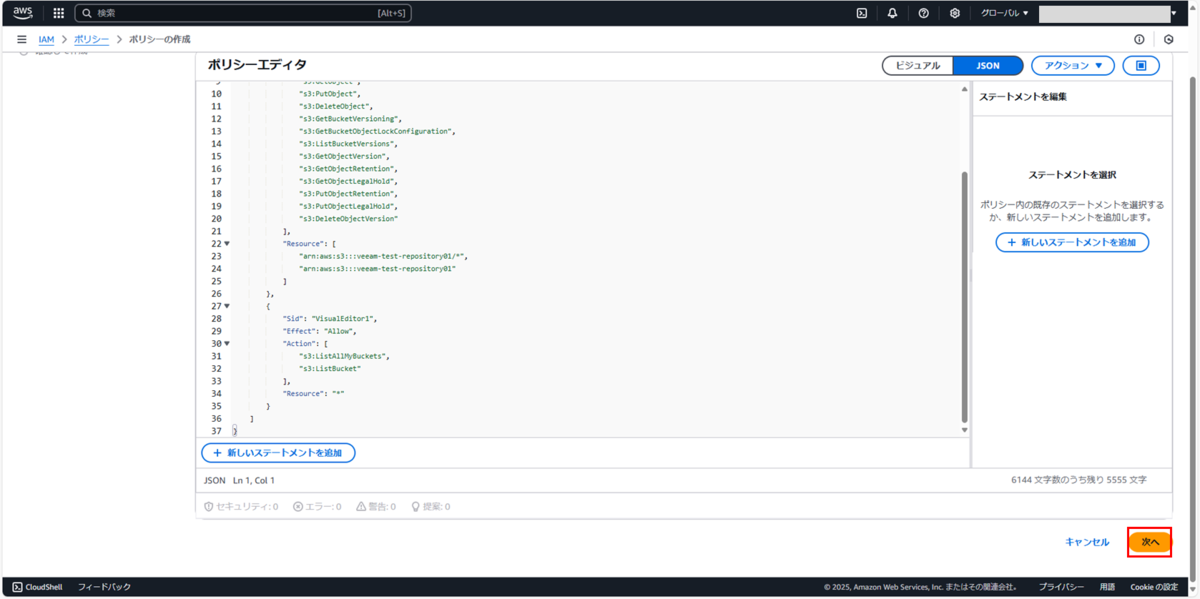Click the security findings shield icon
Viewport: 1200px width, 599px height.
208,507
